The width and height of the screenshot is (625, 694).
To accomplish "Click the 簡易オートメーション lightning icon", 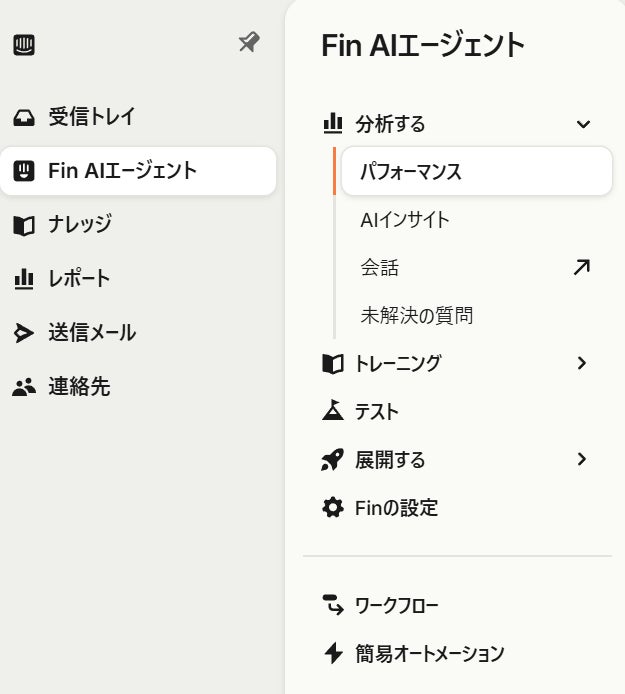I will point(332,654).
